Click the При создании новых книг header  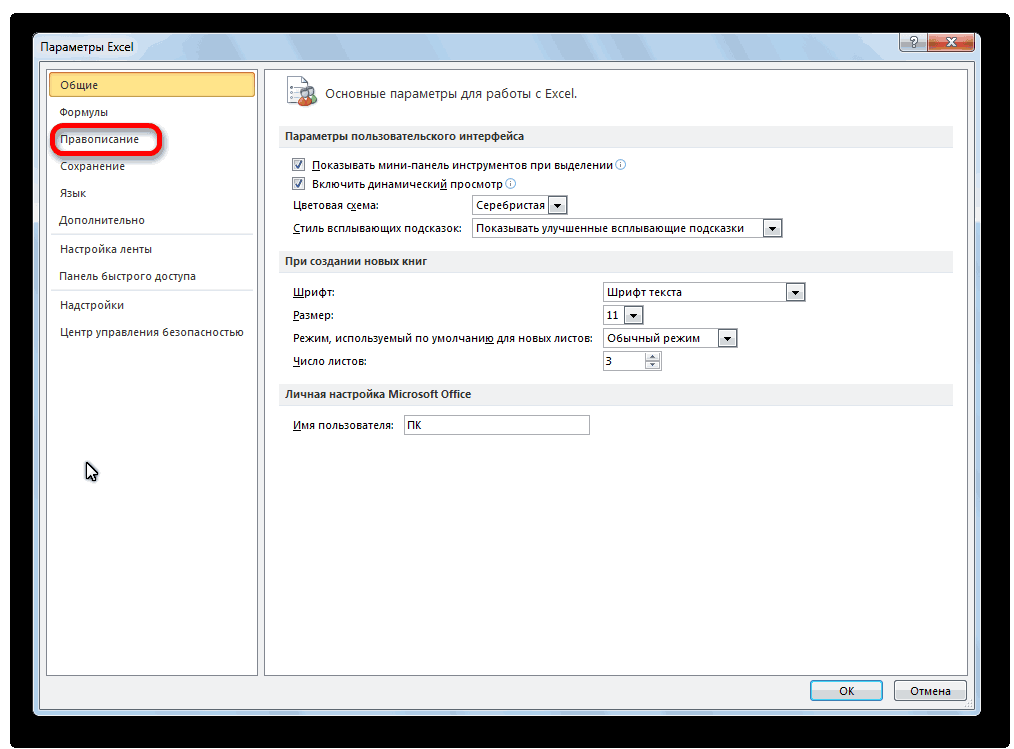point(356,261)
